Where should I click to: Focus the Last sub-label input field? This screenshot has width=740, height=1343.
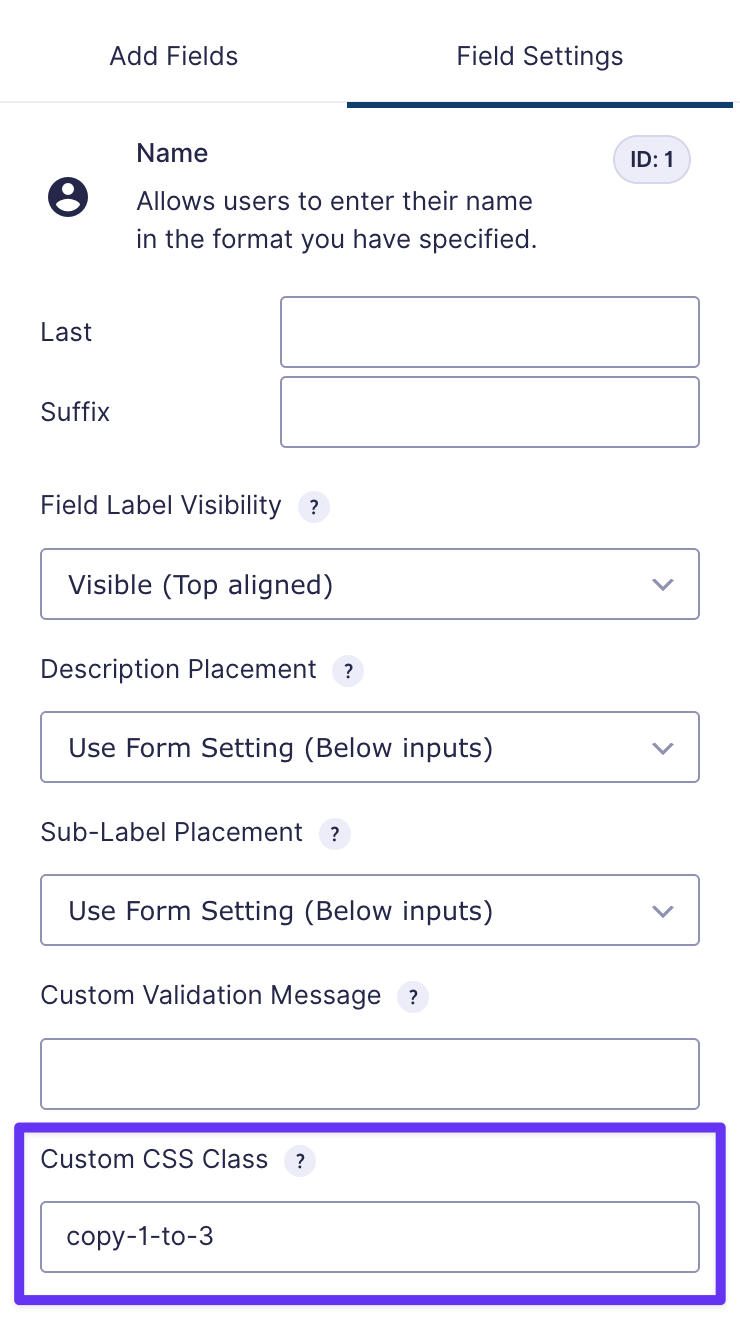point(490,332)
